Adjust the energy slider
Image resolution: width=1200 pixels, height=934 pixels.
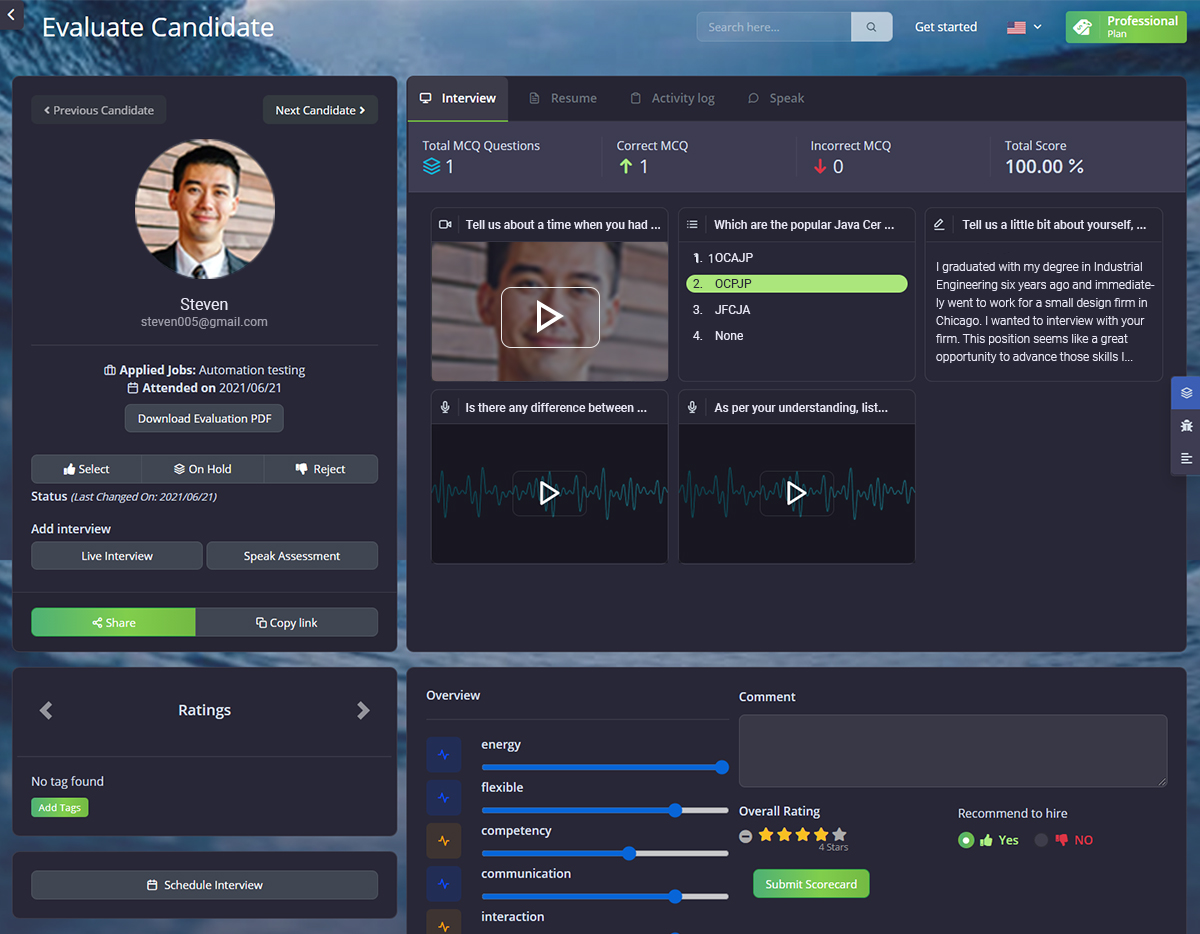point(605,767)
